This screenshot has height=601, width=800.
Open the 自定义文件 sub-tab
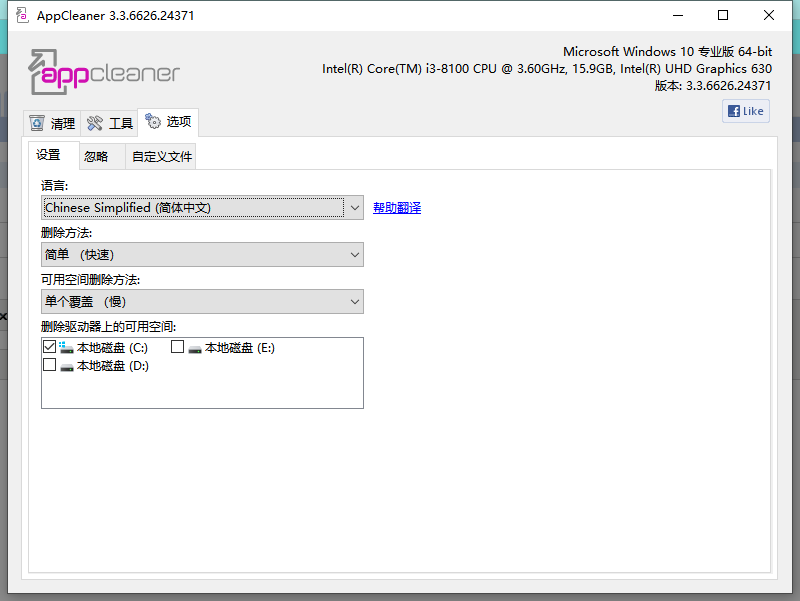pos(162,157)
